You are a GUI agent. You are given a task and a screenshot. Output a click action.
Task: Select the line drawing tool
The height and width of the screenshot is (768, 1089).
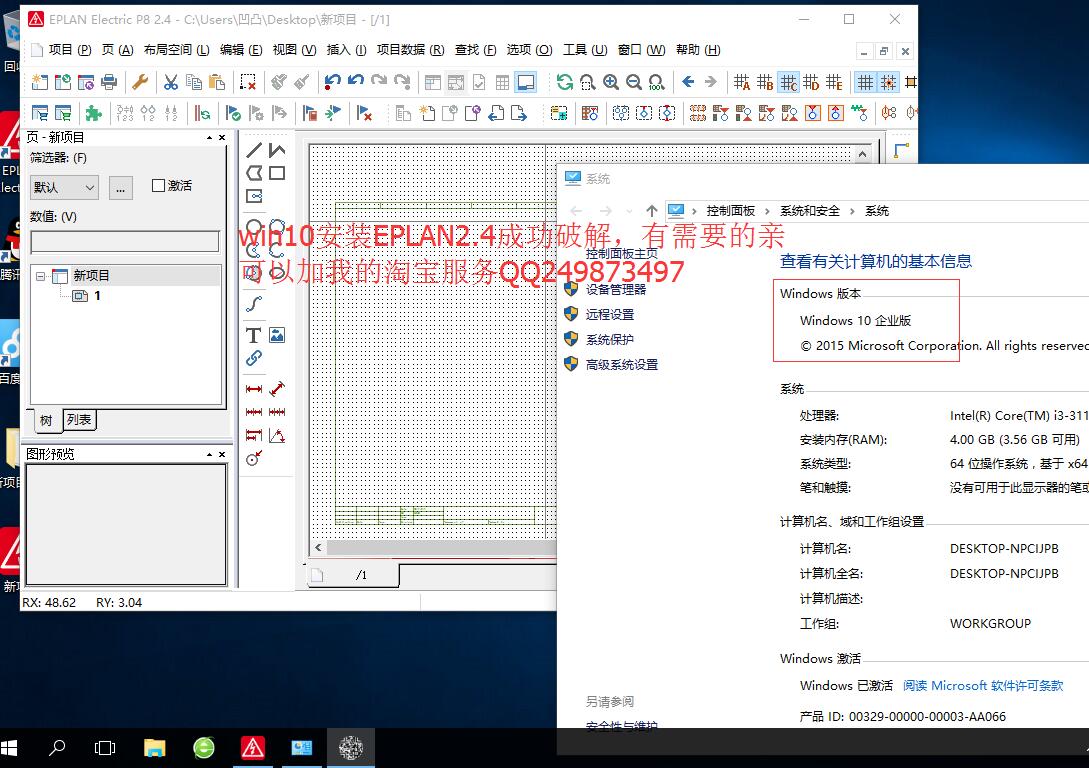[254, 150]
